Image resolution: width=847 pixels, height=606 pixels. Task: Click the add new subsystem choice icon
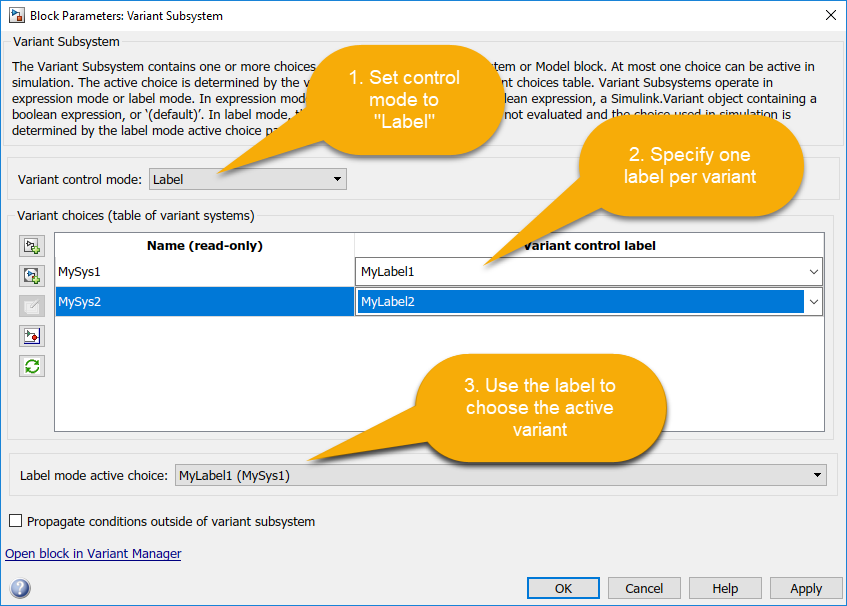pyautogui.click(x=32, y=246)
